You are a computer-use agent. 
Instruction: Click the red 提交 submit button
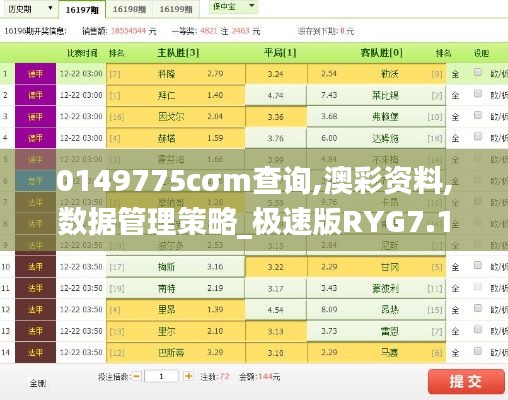466,381
